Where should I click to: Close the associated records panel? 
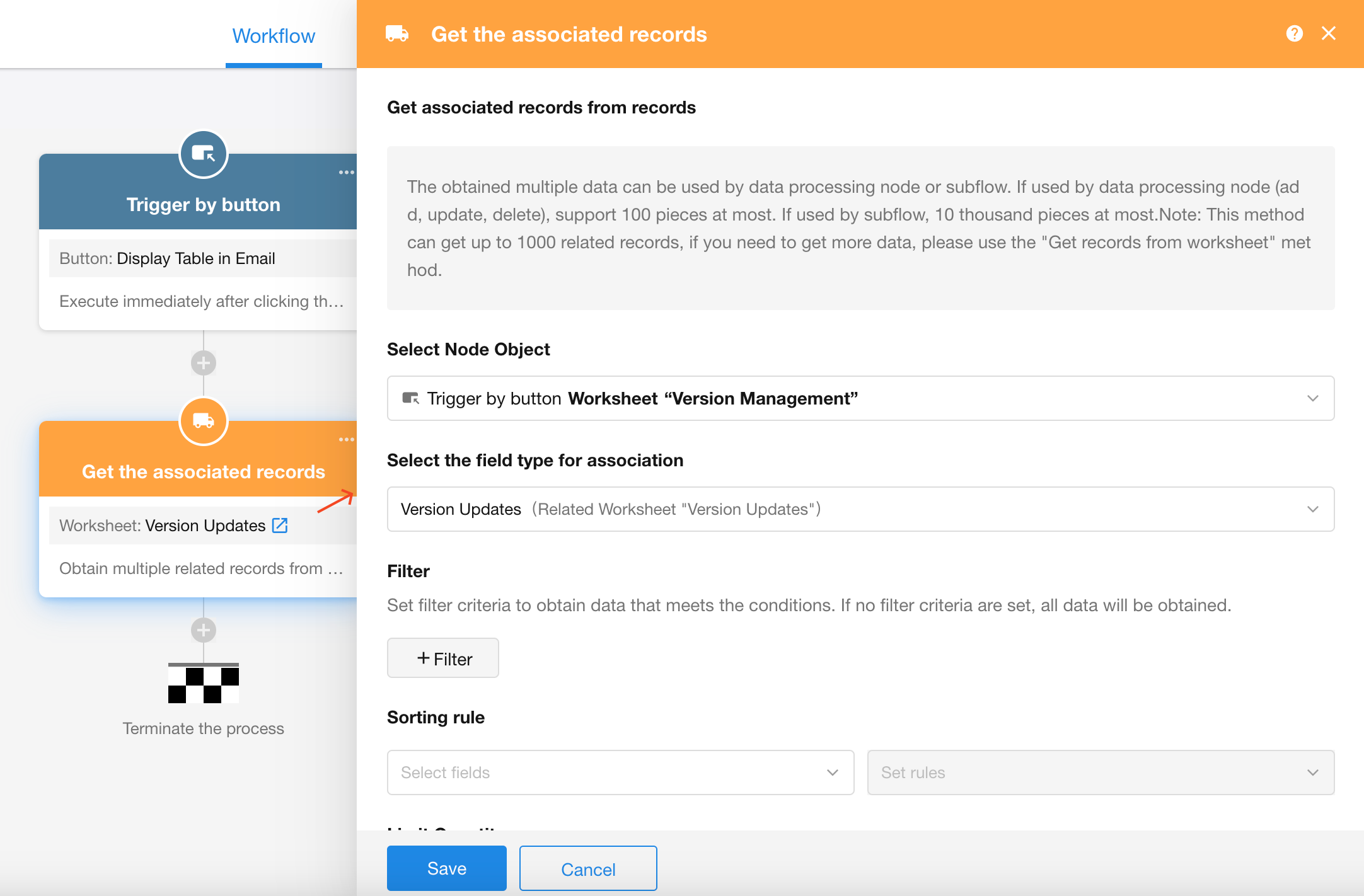(1328, 33)
